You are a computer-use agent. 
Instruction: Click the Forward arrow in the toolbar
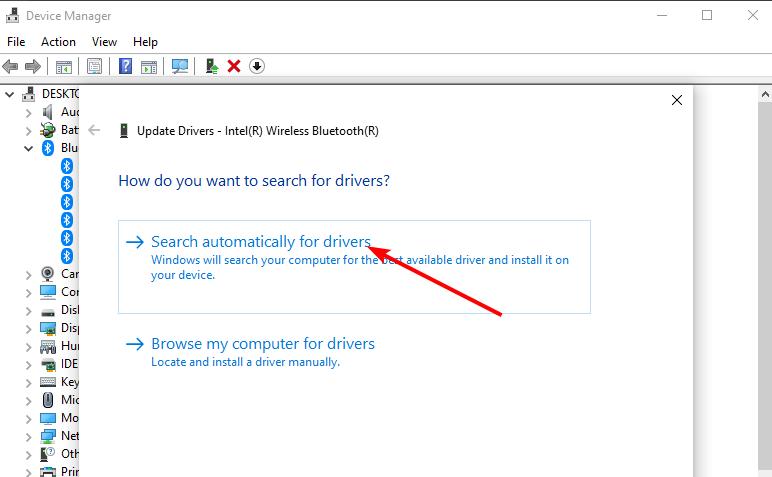[32, 66]
